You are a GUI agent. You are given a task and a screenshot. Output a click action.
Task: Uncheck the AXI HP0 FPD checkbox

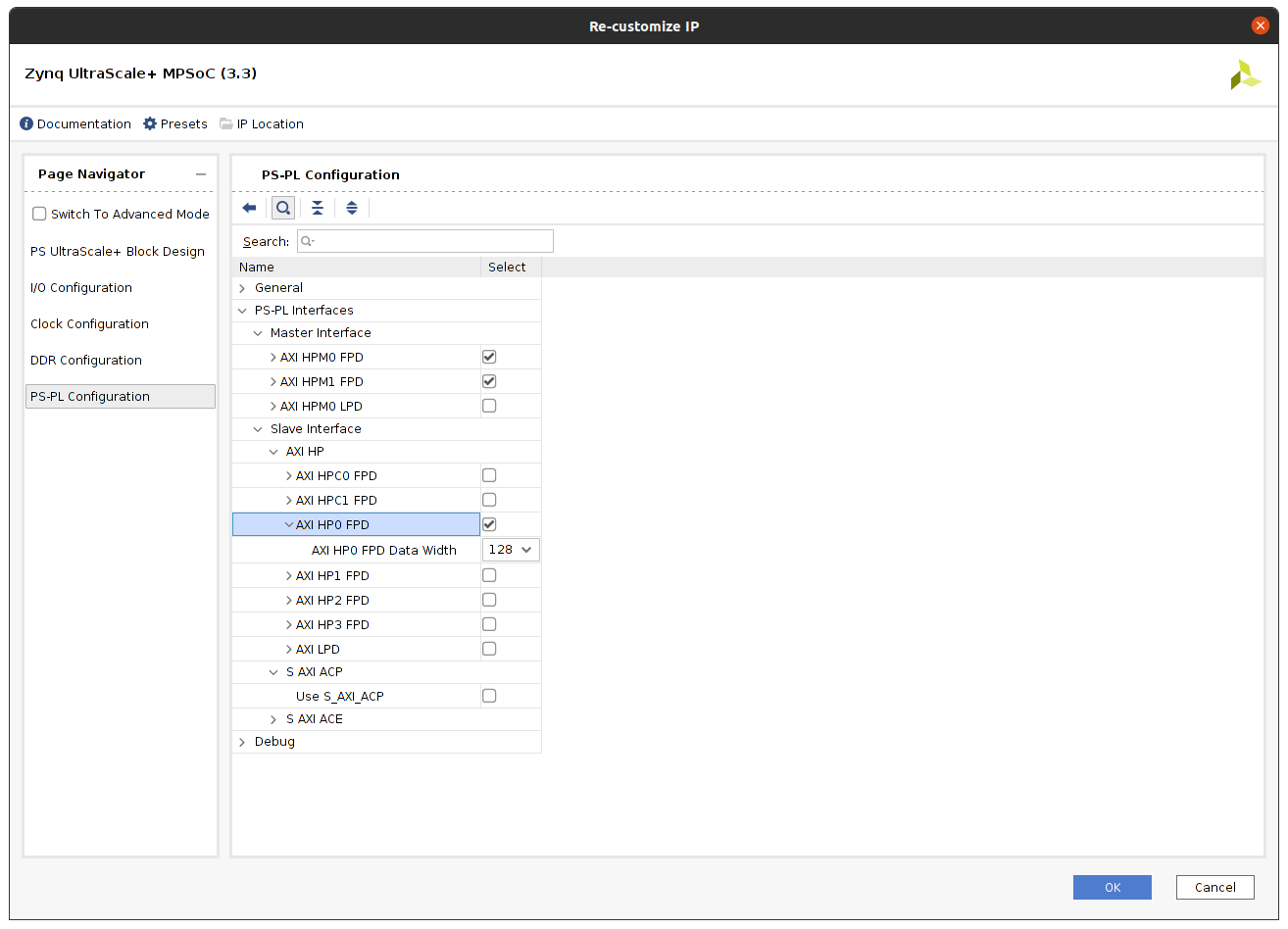(489, 524)
